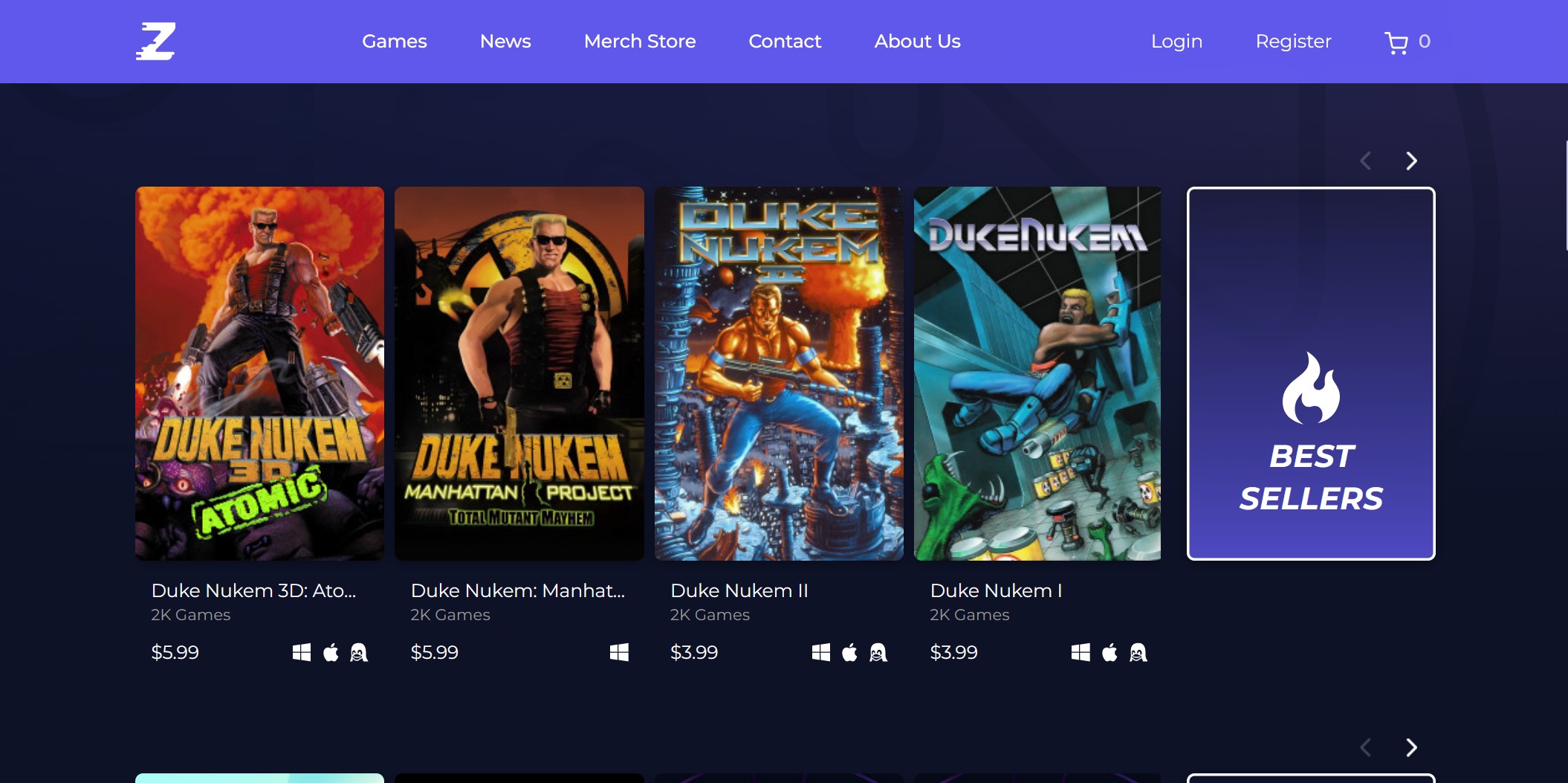Open the shopping cart icon

tap(1396, 42)
